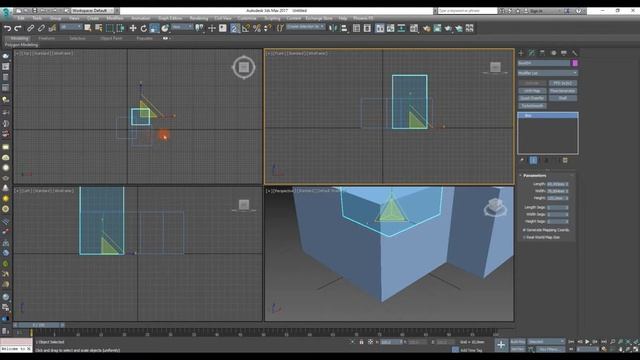Click the Toggle Scene Explorer icon
640x360 pixels.
(356, 28)
